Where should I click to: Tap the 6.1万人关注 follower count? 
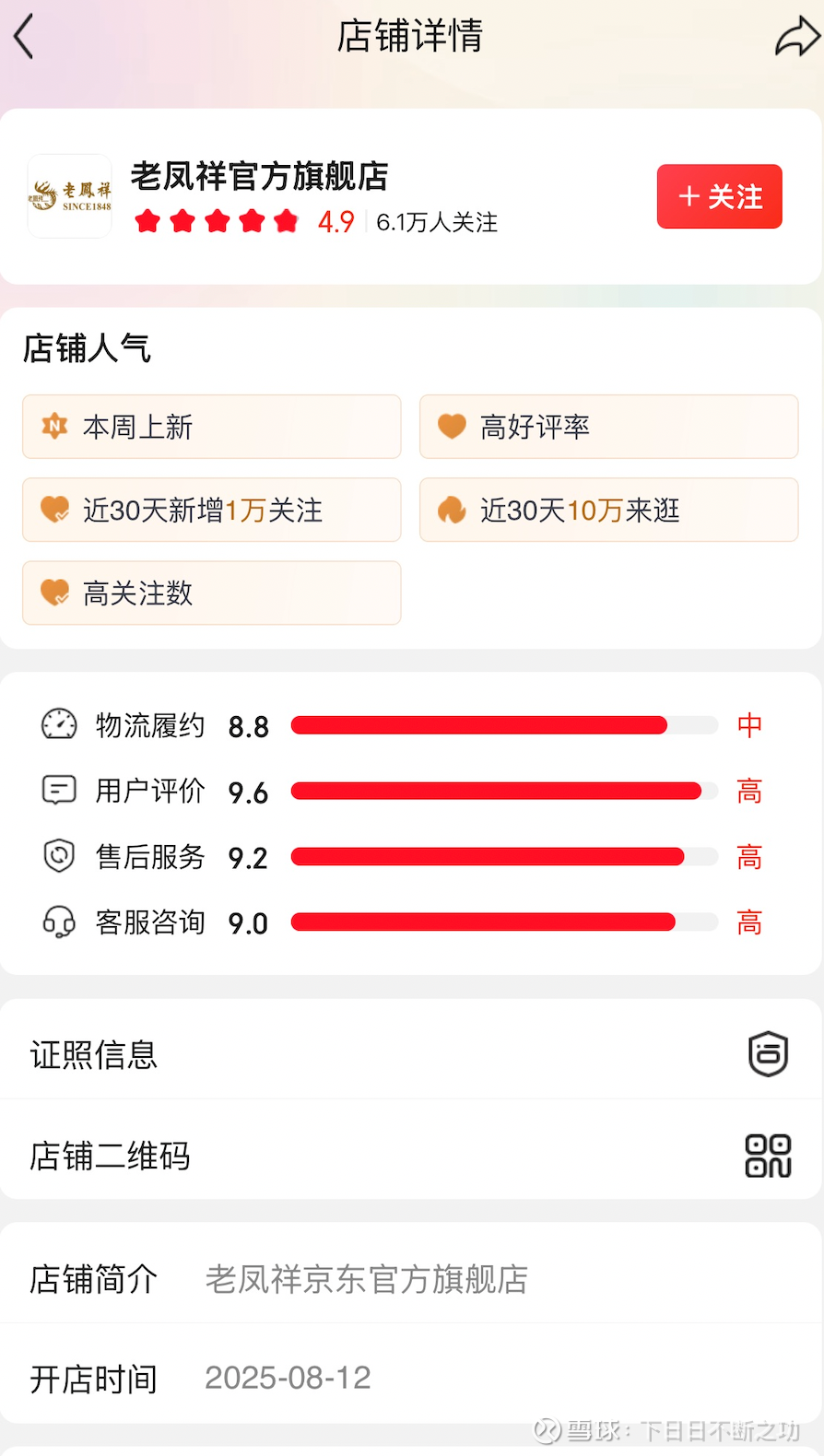[x=437, y=222]
